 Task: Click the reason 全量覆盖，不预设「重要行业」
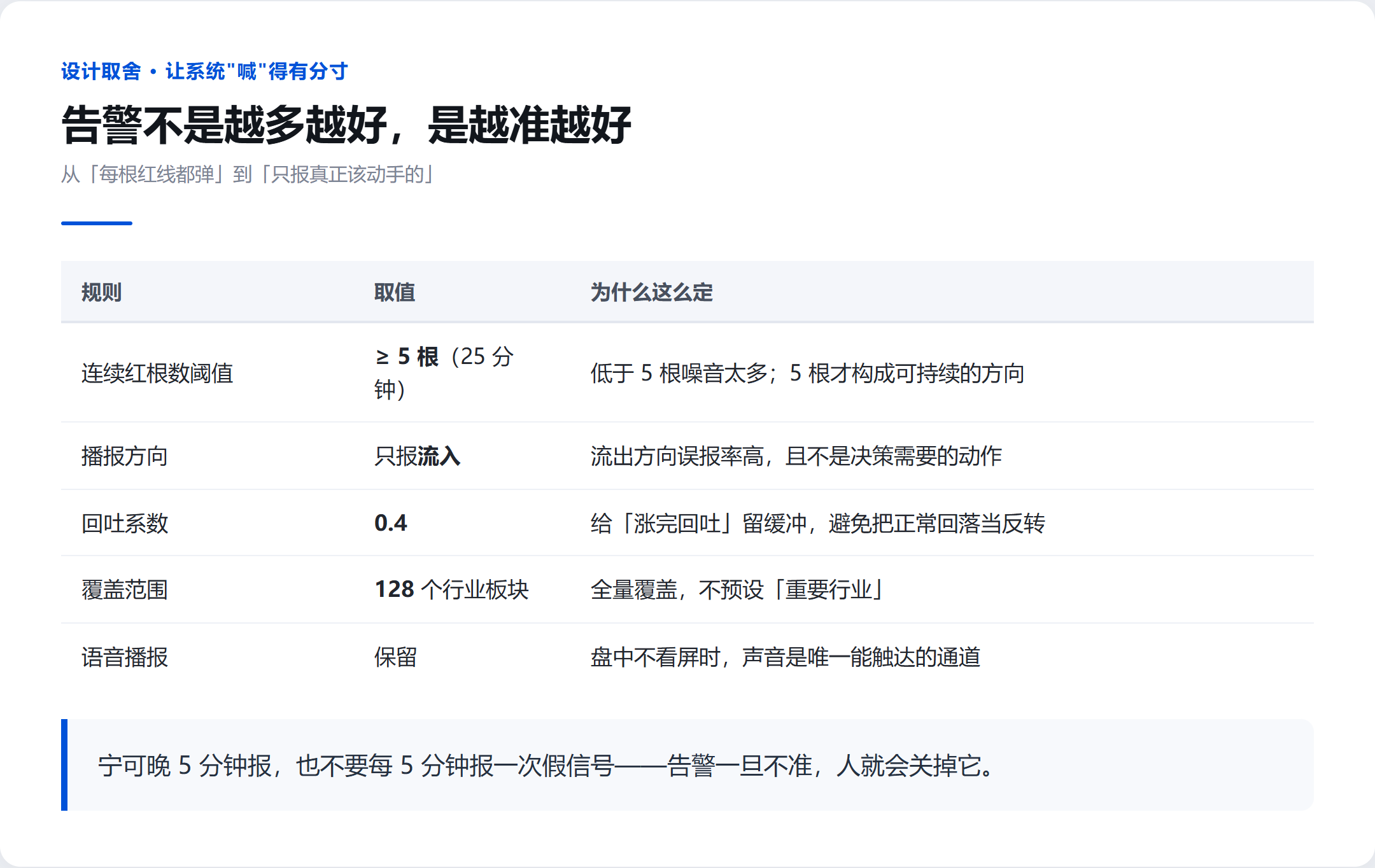point(738,589)
